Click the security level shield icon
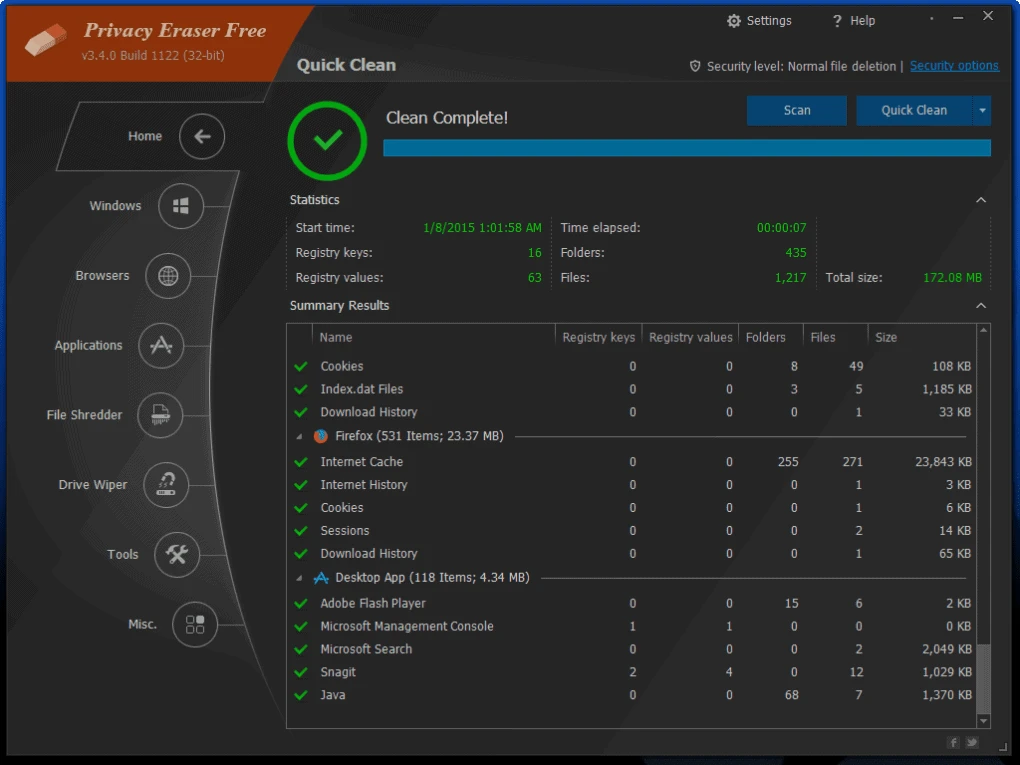 point(695,66)
